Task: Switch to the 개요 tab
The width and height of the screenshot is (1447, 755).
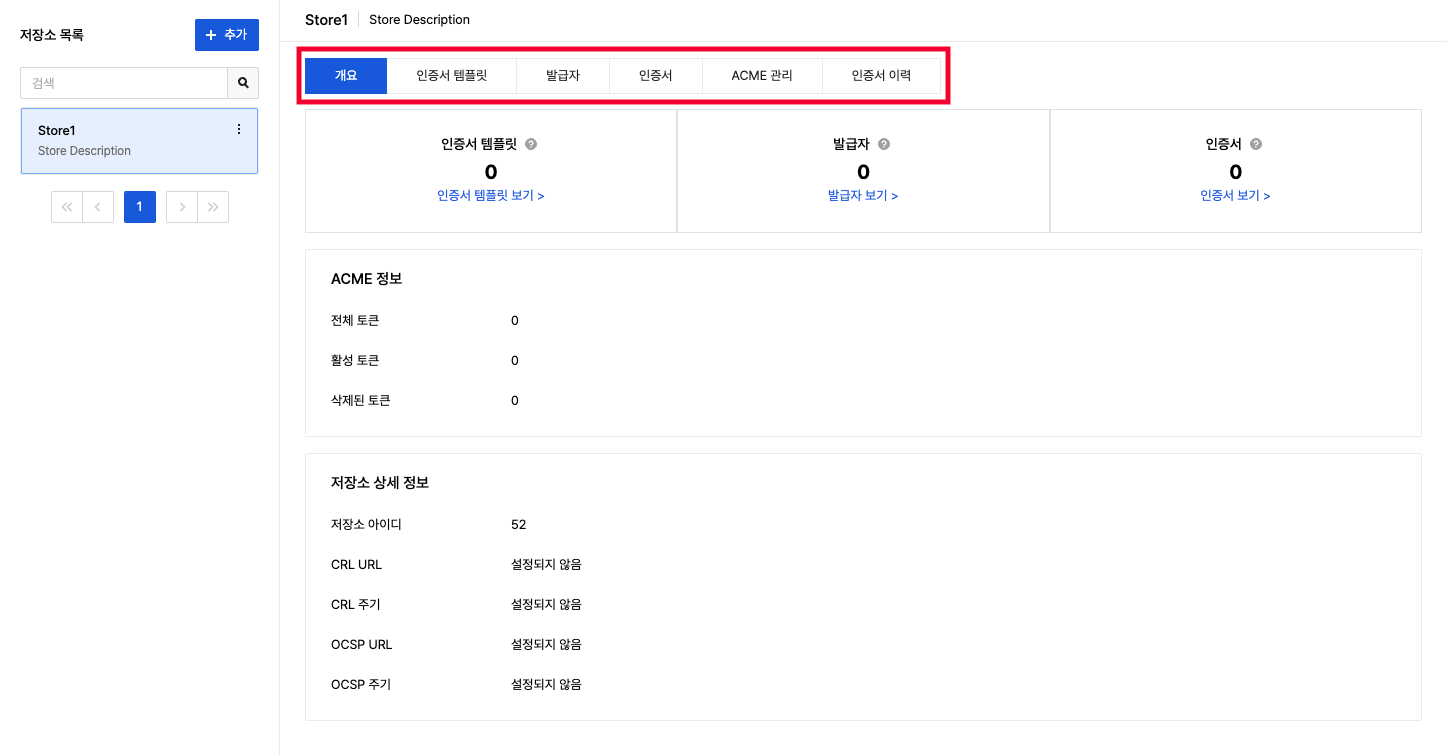Action: [x=346, y=75]
